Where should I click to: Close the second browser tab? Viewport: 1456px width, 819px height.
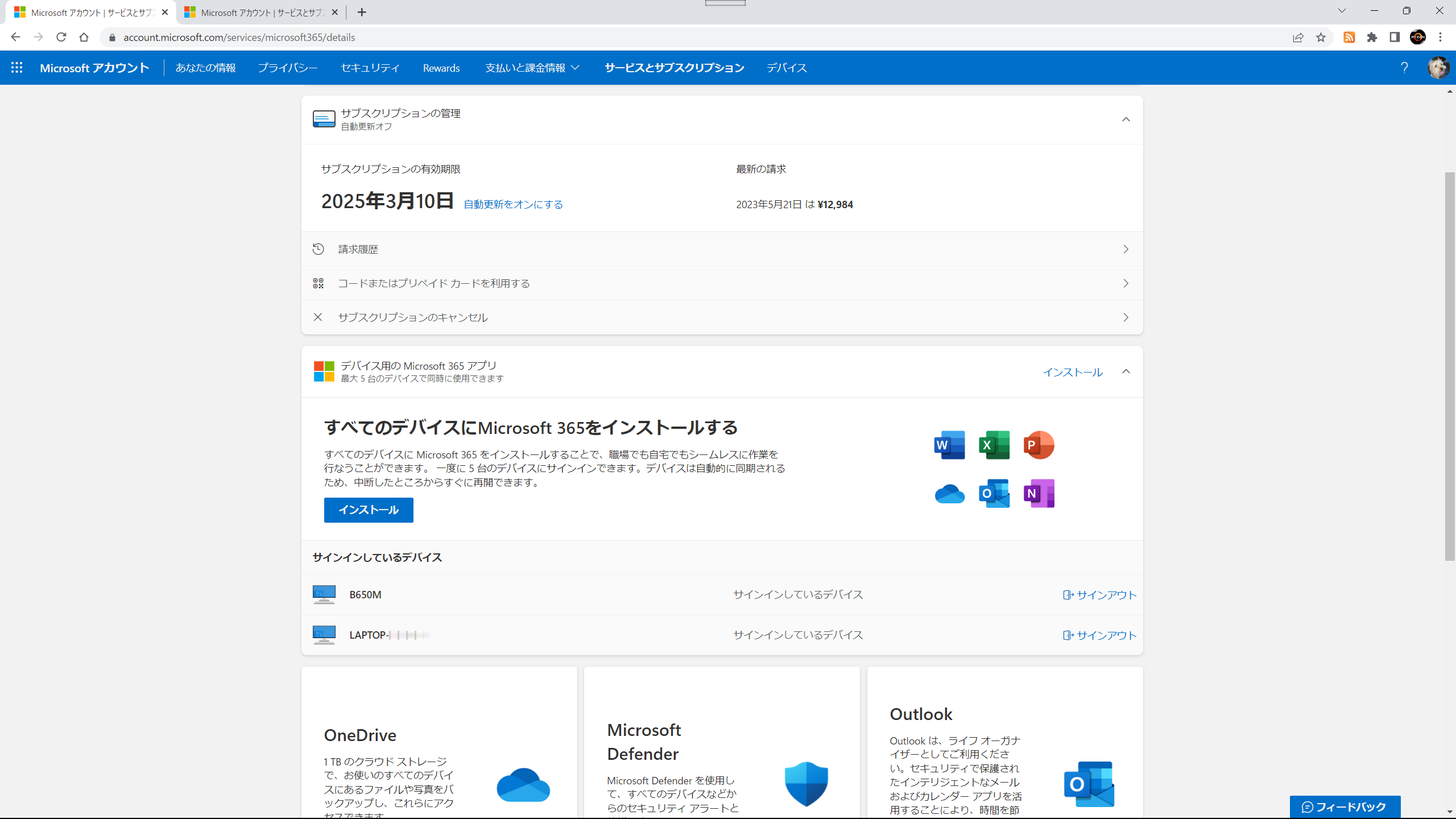[335, 12]
